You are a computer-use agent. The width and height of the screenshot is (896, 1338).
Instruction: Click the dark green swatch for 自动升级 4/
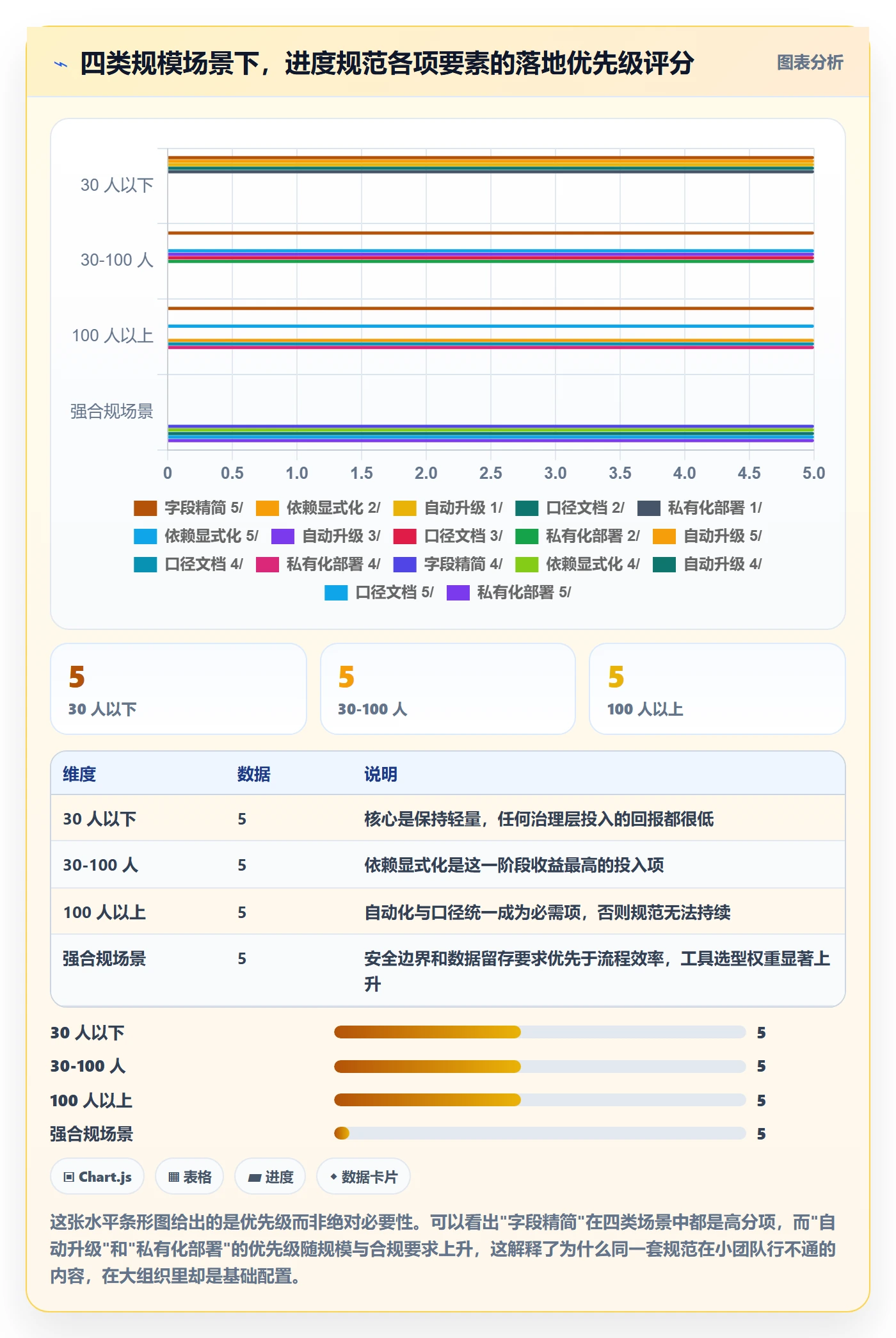point(664,565)
